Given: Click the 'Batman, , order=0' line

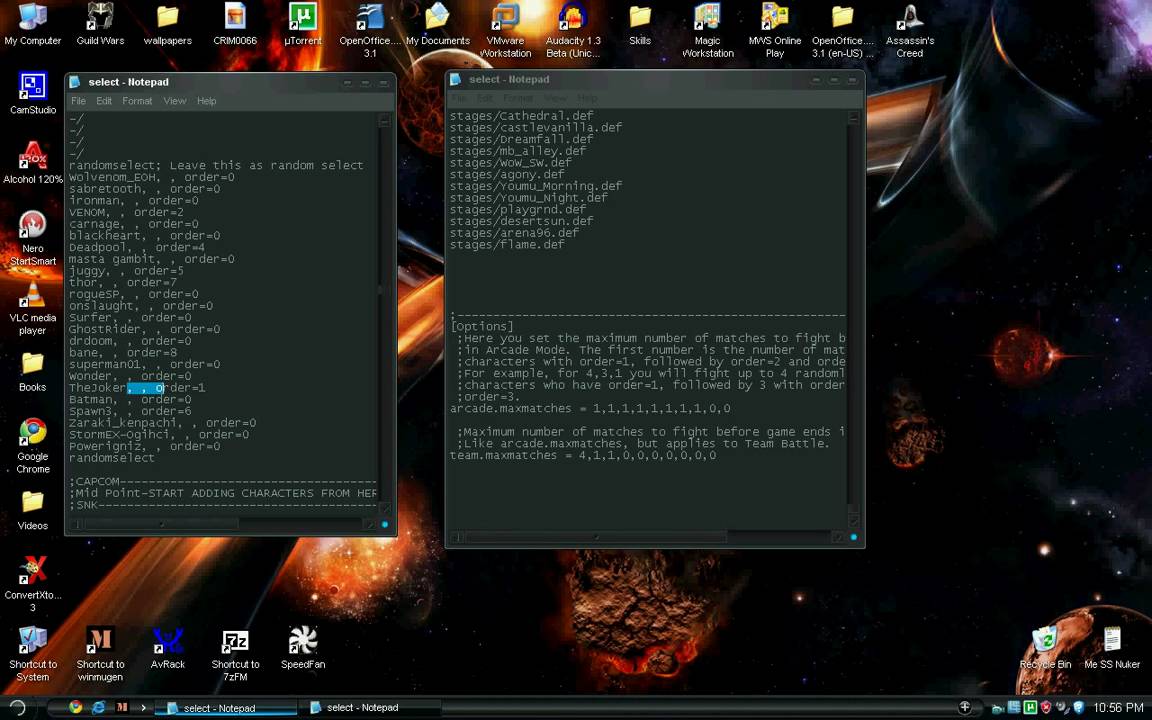Looking at the screenshot, I should click(130, 399).
